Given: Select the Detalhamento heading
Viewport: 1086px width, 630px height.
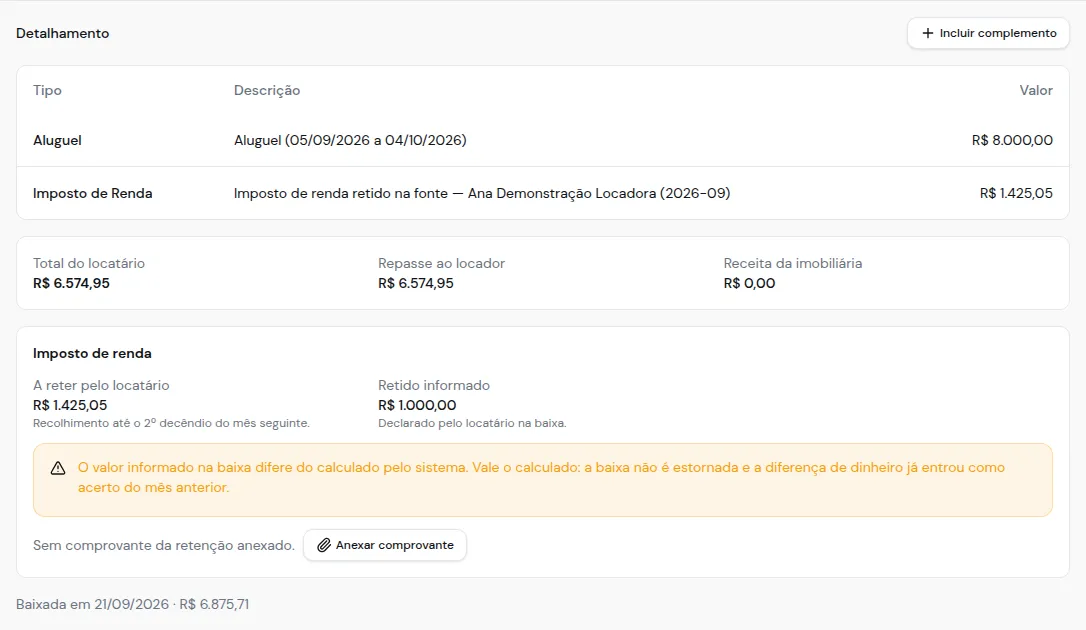Looking at the screenshot, I should point(62,33).
